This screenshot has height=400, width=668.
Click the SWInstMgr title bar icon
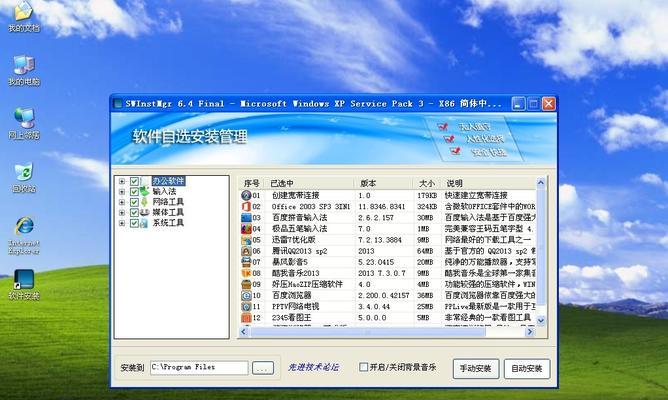[x=118, y=104]
